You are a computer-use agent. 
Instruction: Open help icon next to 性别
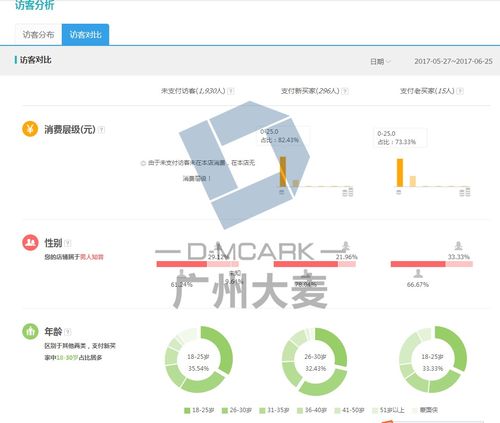click(x=68, y=243)
